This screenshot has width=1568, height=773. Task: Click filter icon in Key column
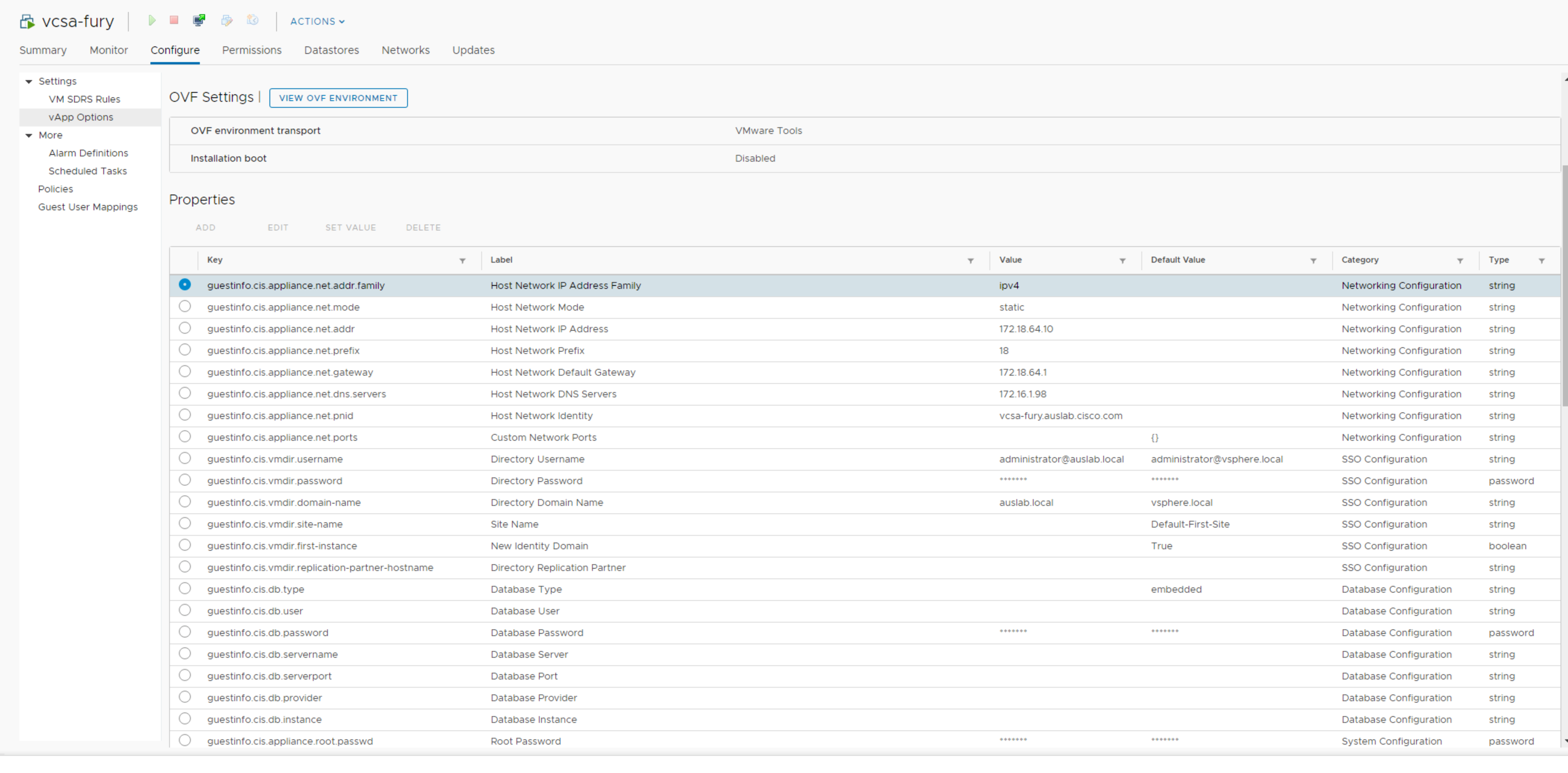tap(463, 260)
